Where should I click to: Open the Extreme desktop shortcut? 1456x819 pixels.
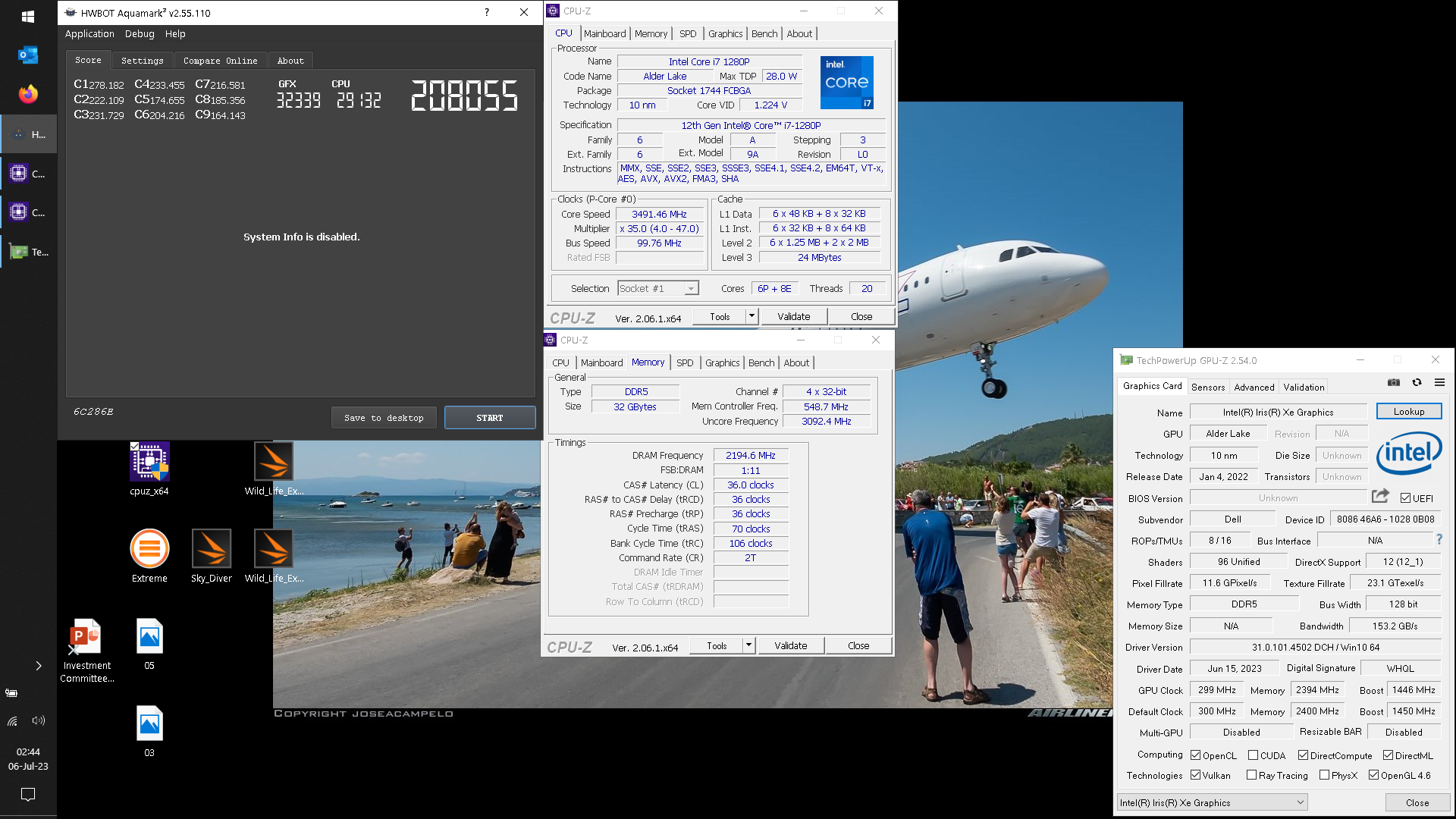149,556
